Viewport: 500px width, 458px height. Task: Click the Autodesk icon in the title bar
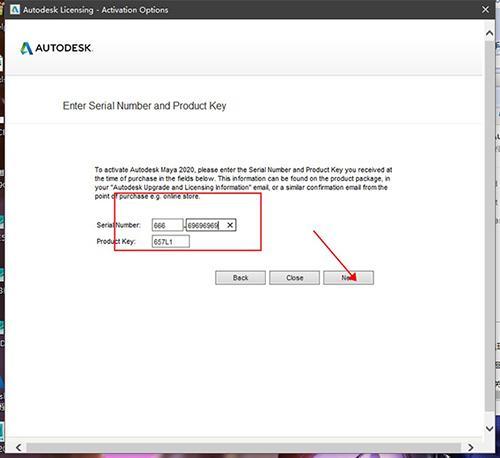[15, 10]
